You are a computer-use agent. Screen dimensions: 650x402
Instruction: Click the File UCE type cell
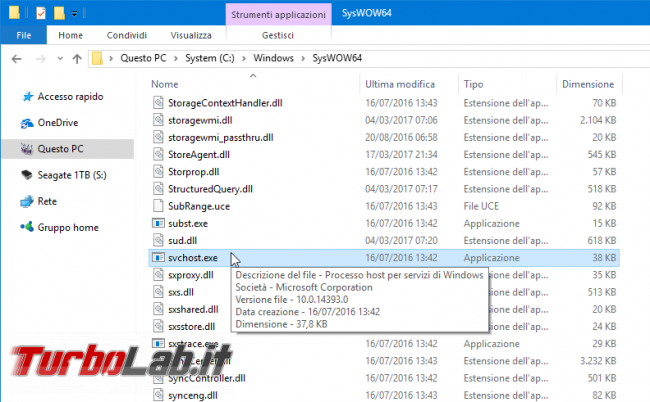(481, 206)
